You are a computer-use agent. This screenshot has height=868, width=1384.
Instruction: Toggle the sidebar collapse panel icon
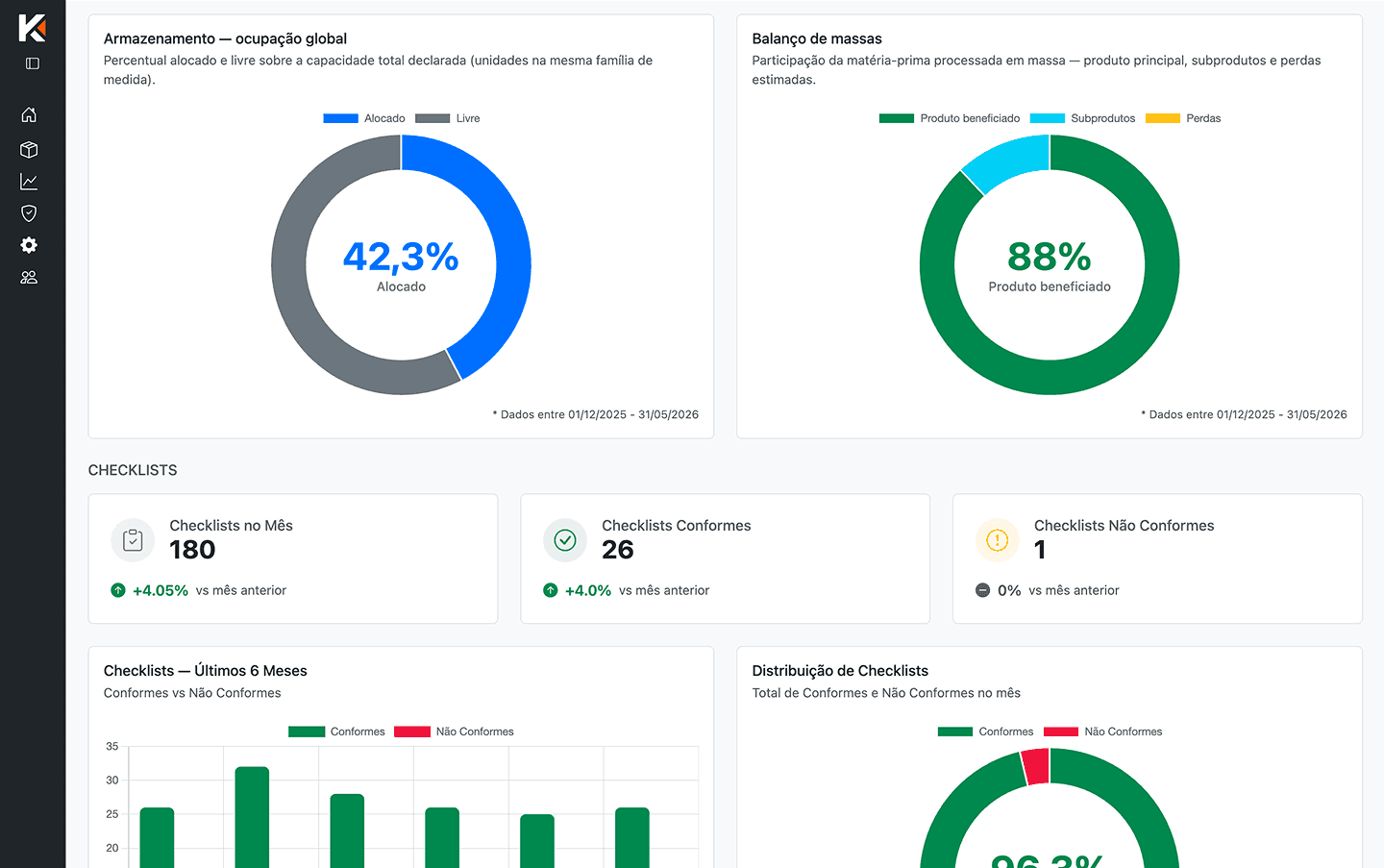(x=33, y=63)
